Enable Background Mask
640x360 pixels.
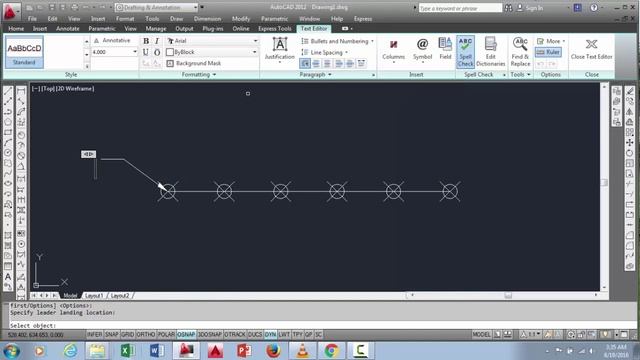(194, 63)
